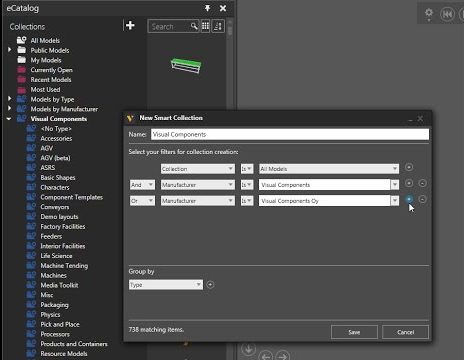This screenshot has height=360, width=464.
Task: Add filter after Visual Components Oy row
Action: tap(409, 199)
